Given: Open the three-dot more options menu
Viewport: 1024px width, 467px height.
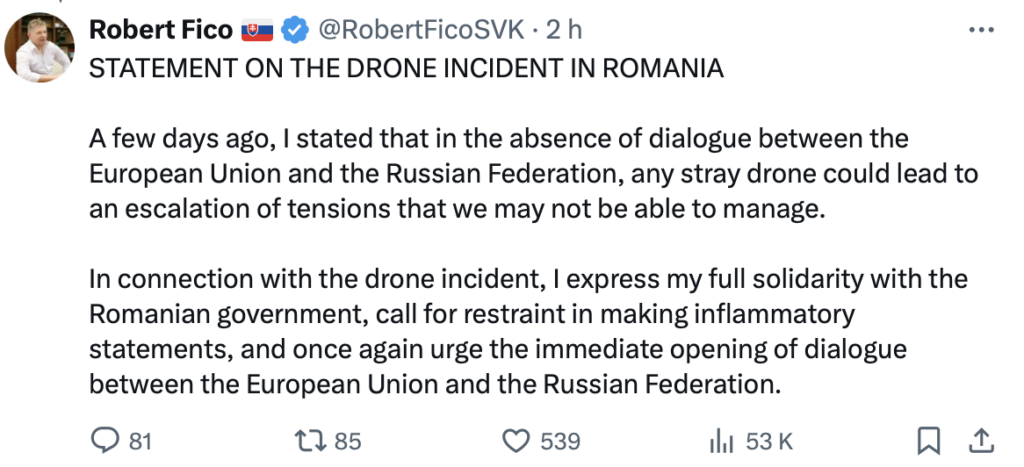Looking at the screenshot, I should pyautogui.click(x=981, y=30).
